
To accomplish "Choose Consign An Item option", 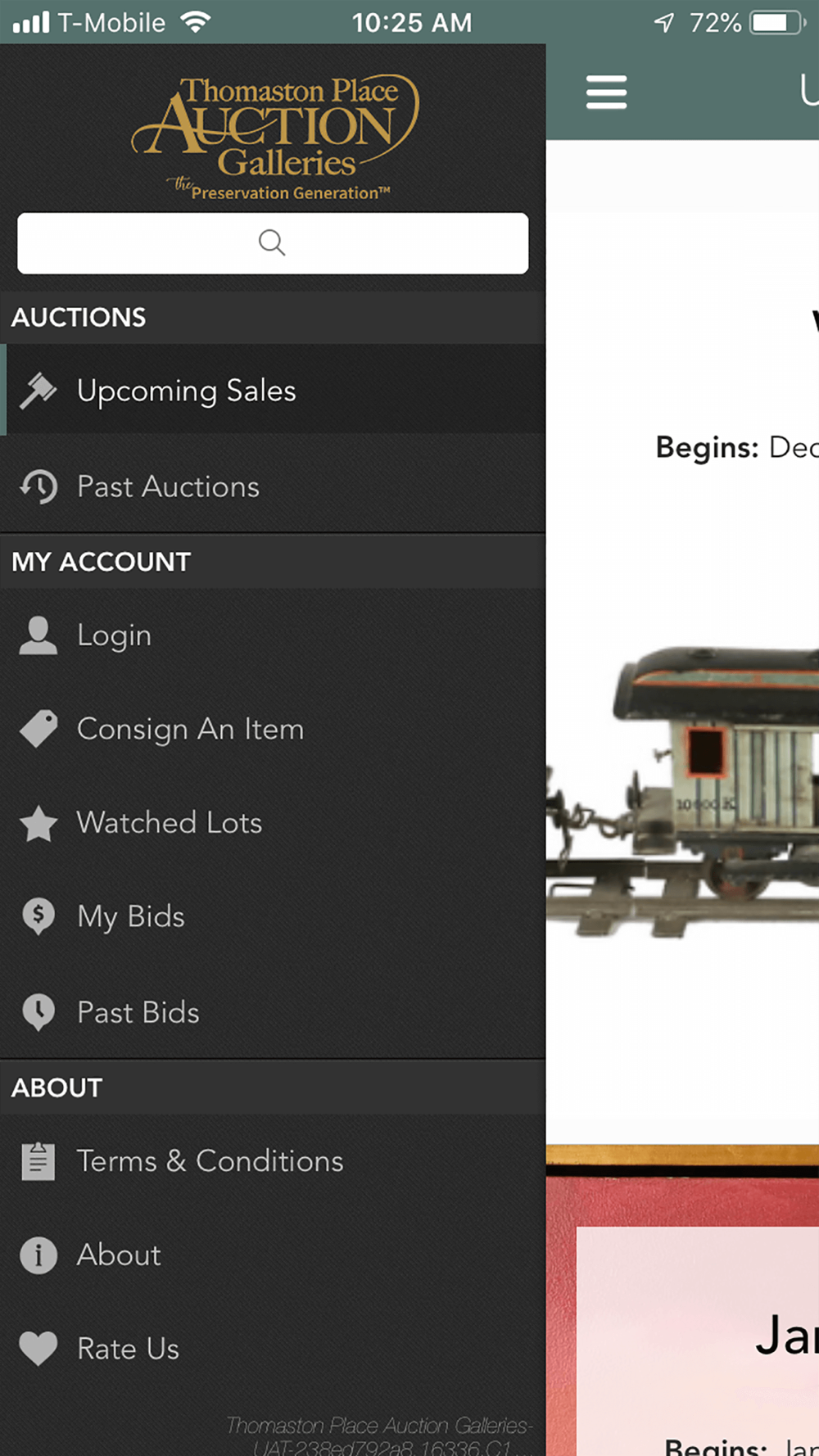I will 190,729.
